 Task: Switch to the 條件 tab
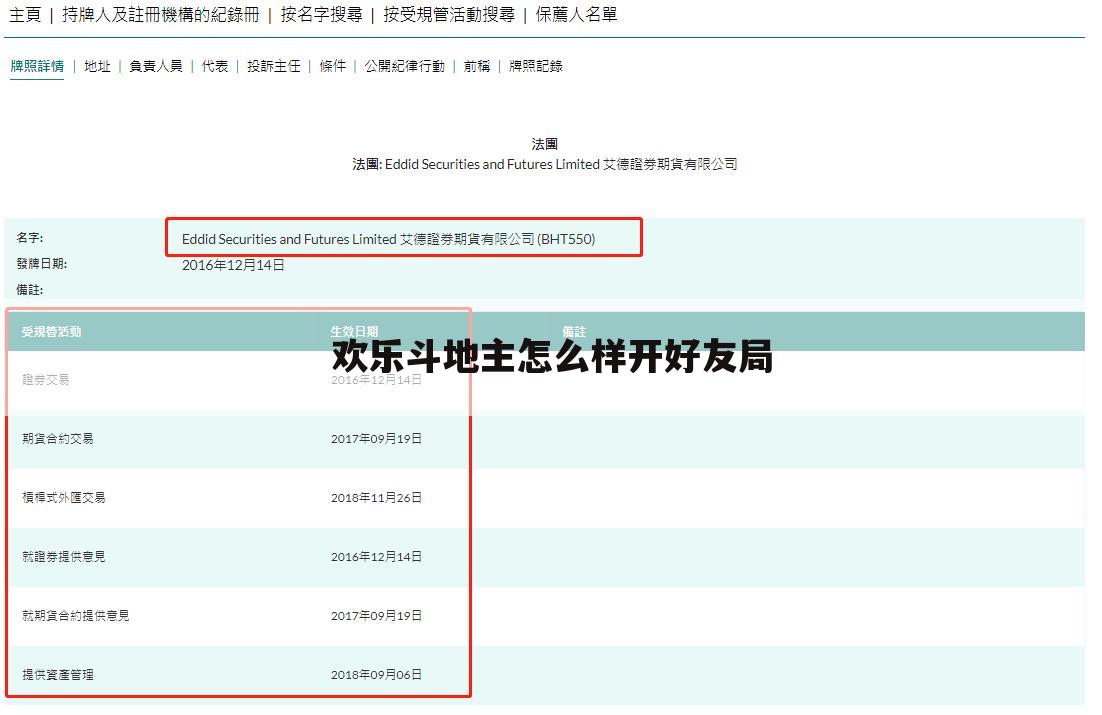[x=332, y=66]
